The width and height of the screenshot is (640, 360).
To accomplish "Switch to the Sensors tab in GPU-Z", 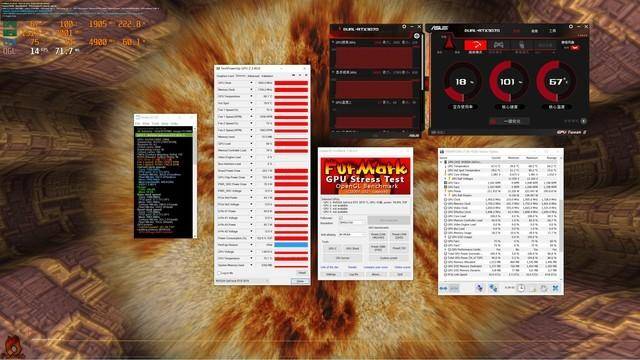I will 241,76.
